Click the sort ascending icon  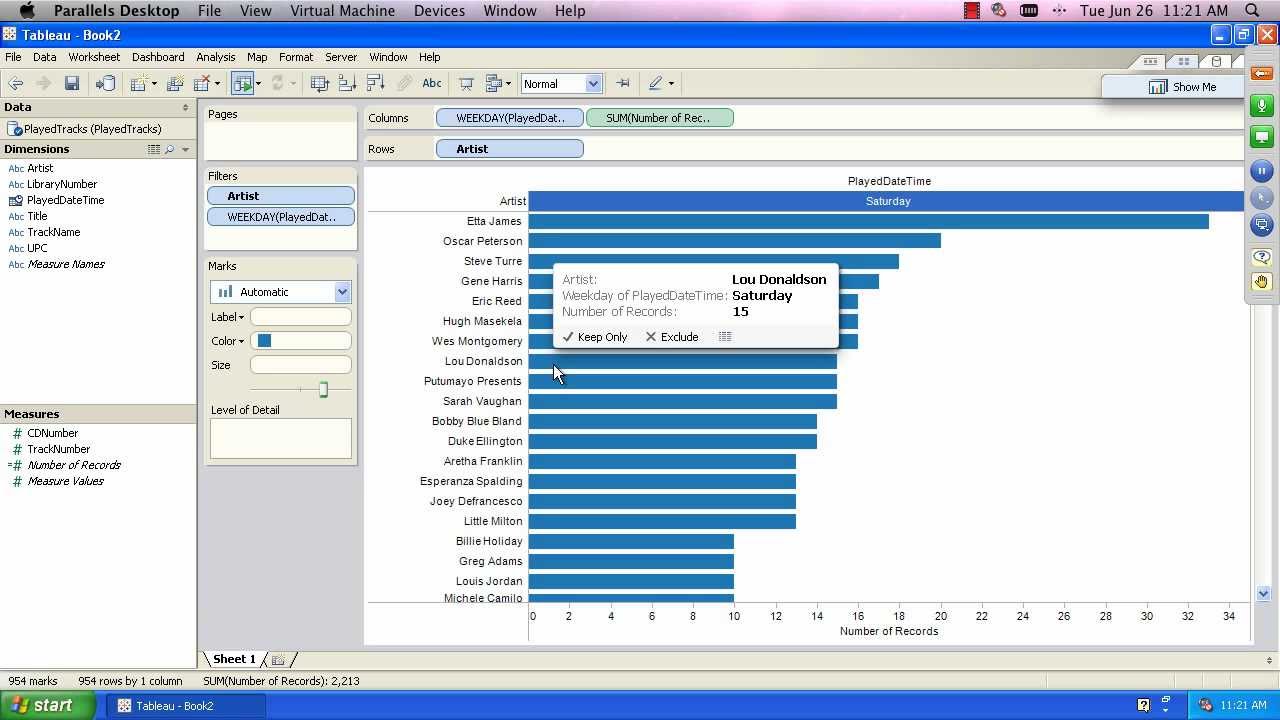coord(348,84)
